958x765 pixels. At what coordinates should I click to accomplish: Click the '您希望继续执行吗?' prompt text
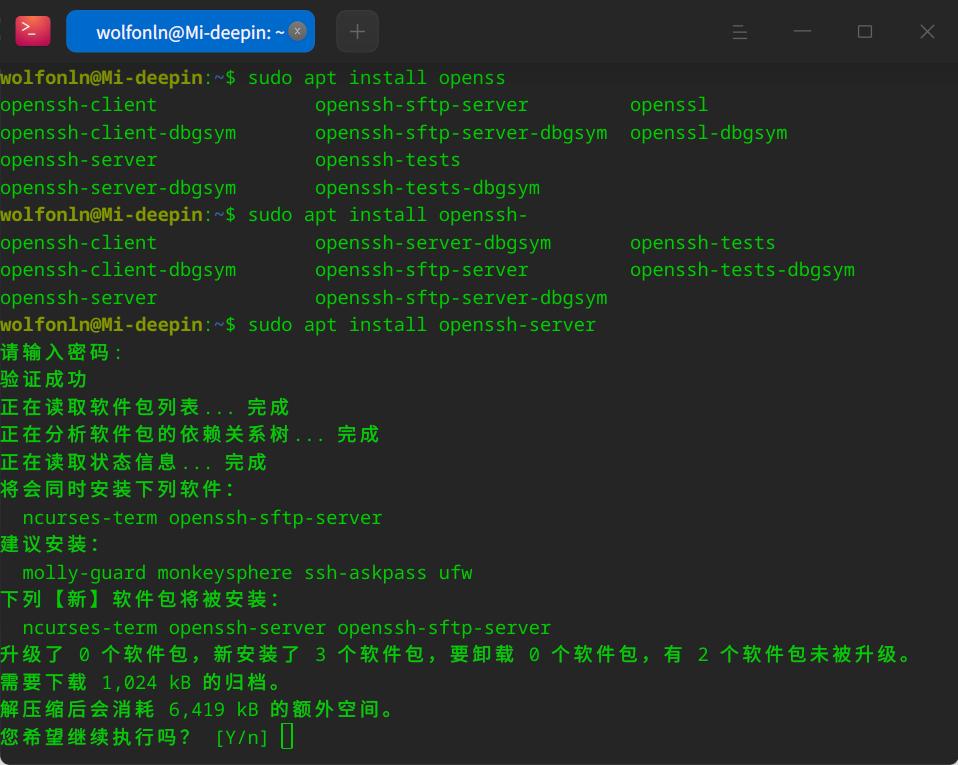tap(97, 737)
